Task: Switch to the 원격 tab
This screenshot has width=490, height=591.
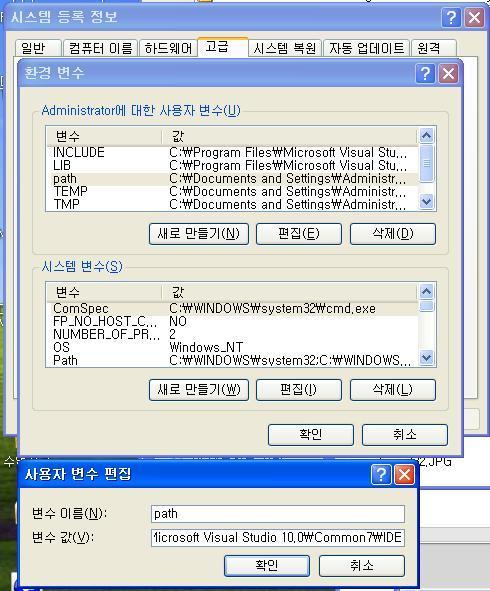Action: [x=433, y=48]
